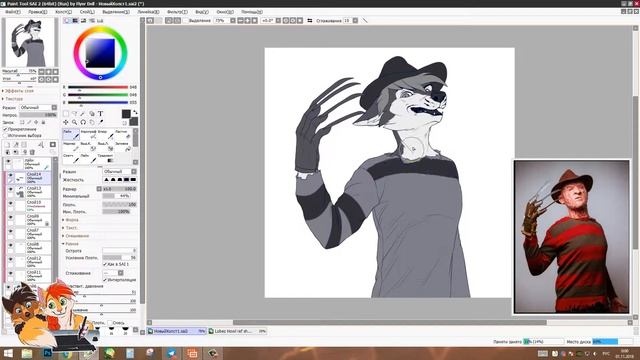The width and height of the screenshot is (640, 360).
Task: Select the НовыйХолст1.sai2 document tab
Action: click(176, 331)
